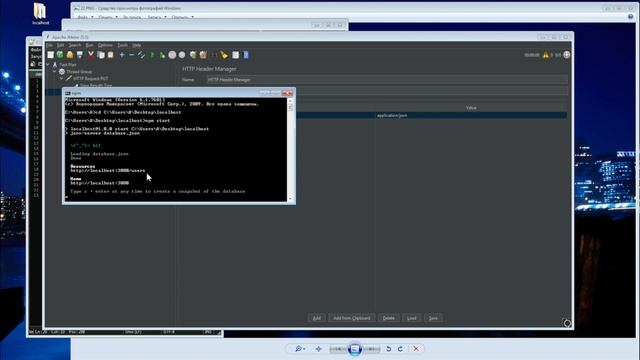This screenshot has width=640, height=360.
Task: Open the Запись dropdown in photo viewer
Action: [157, 18]
